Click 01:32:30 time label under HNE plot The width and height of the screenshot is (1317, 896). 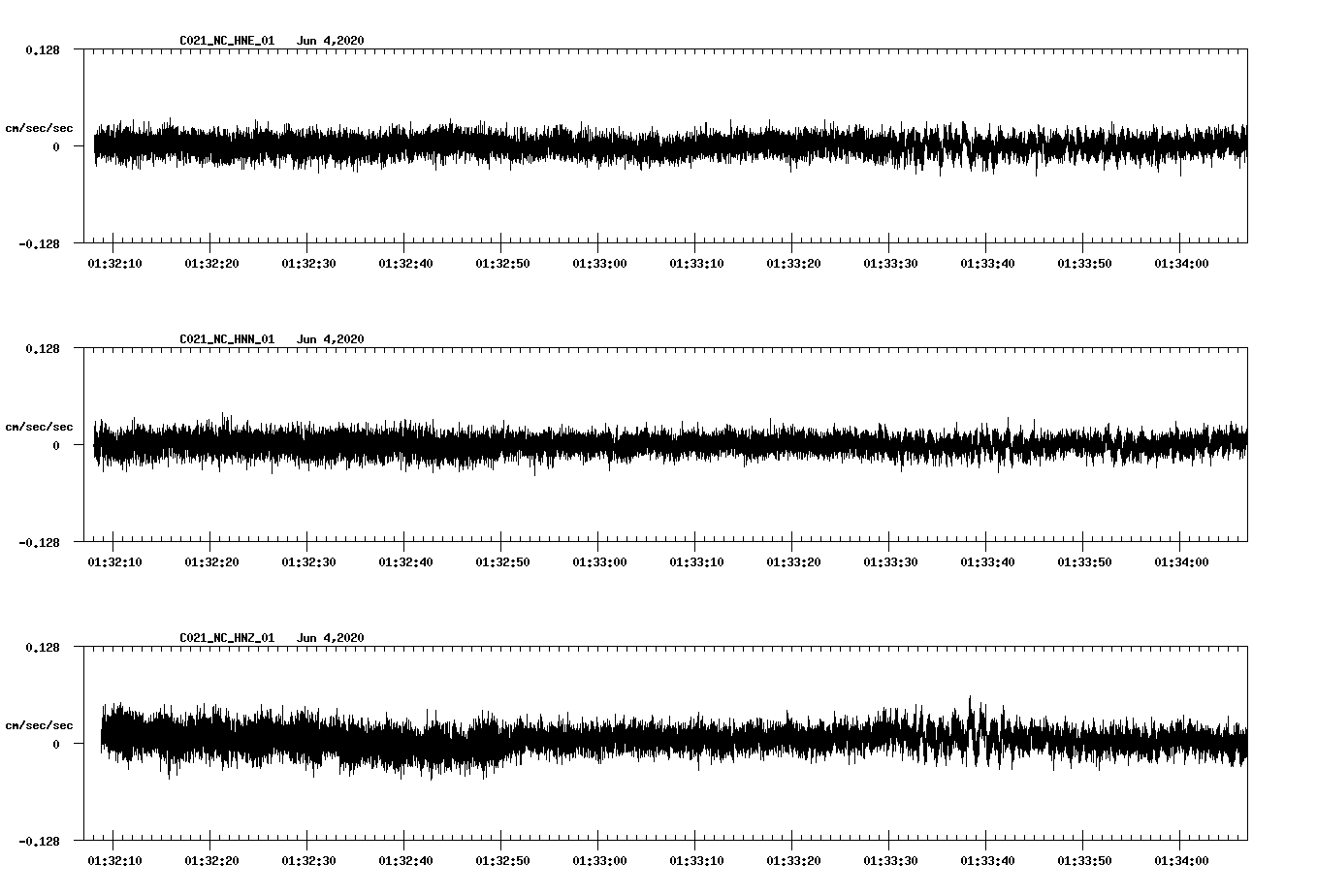coord(308,264)
